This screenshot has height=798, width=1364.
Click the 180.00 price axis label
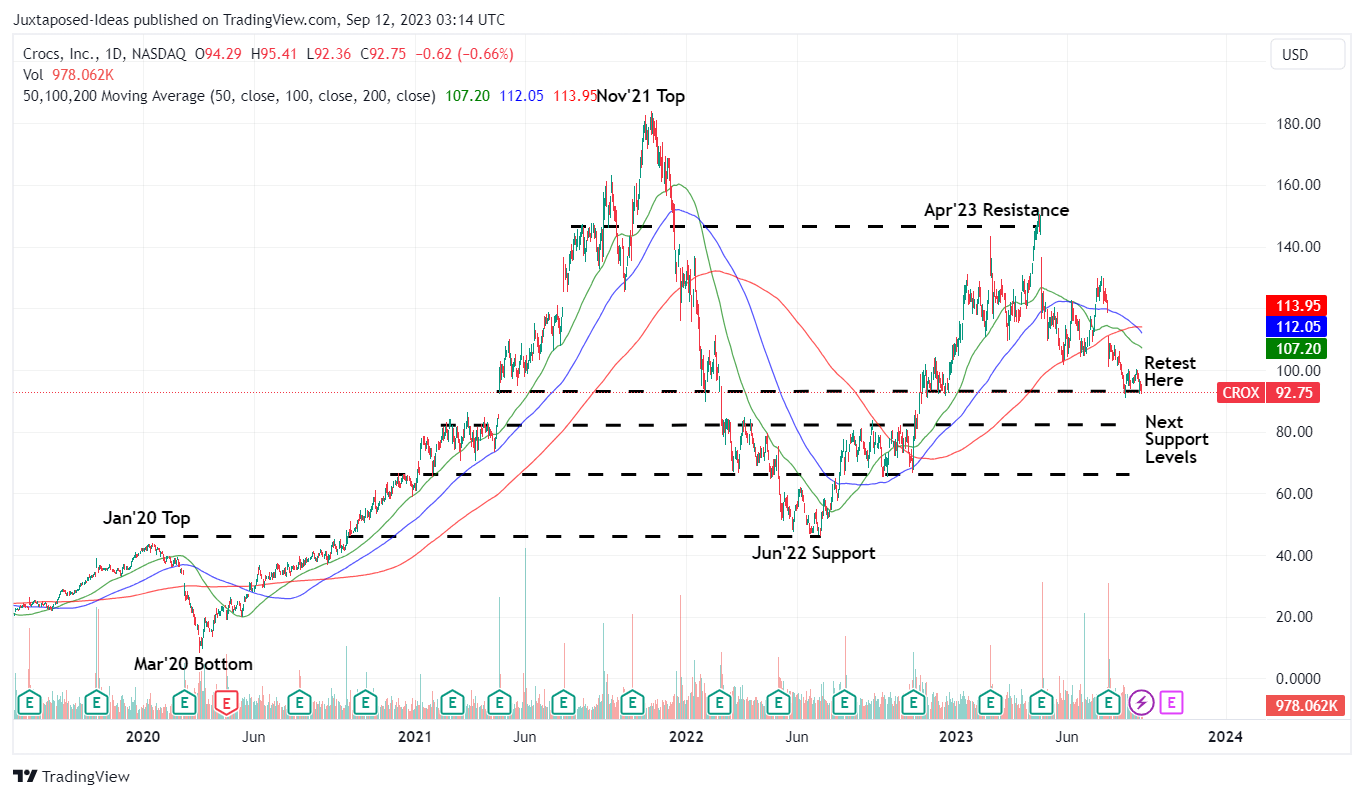point(1300,124)
